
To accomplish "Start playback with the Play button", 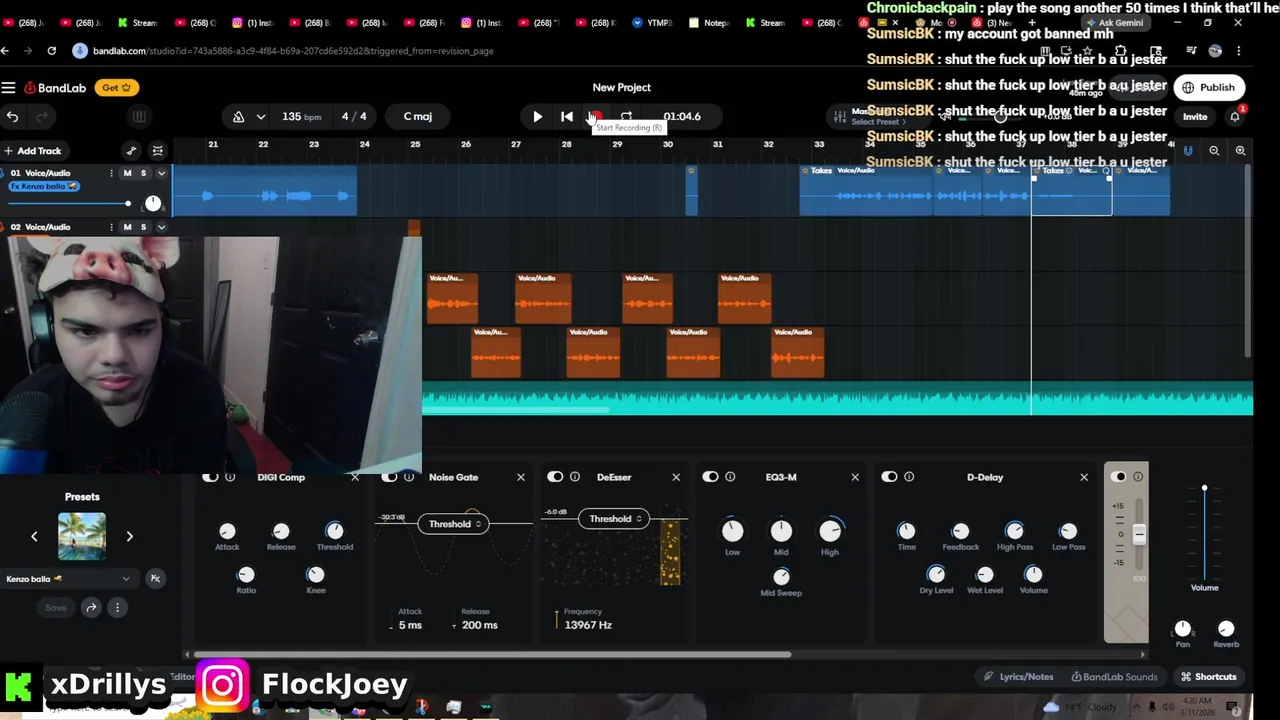I will coord(537,117).
